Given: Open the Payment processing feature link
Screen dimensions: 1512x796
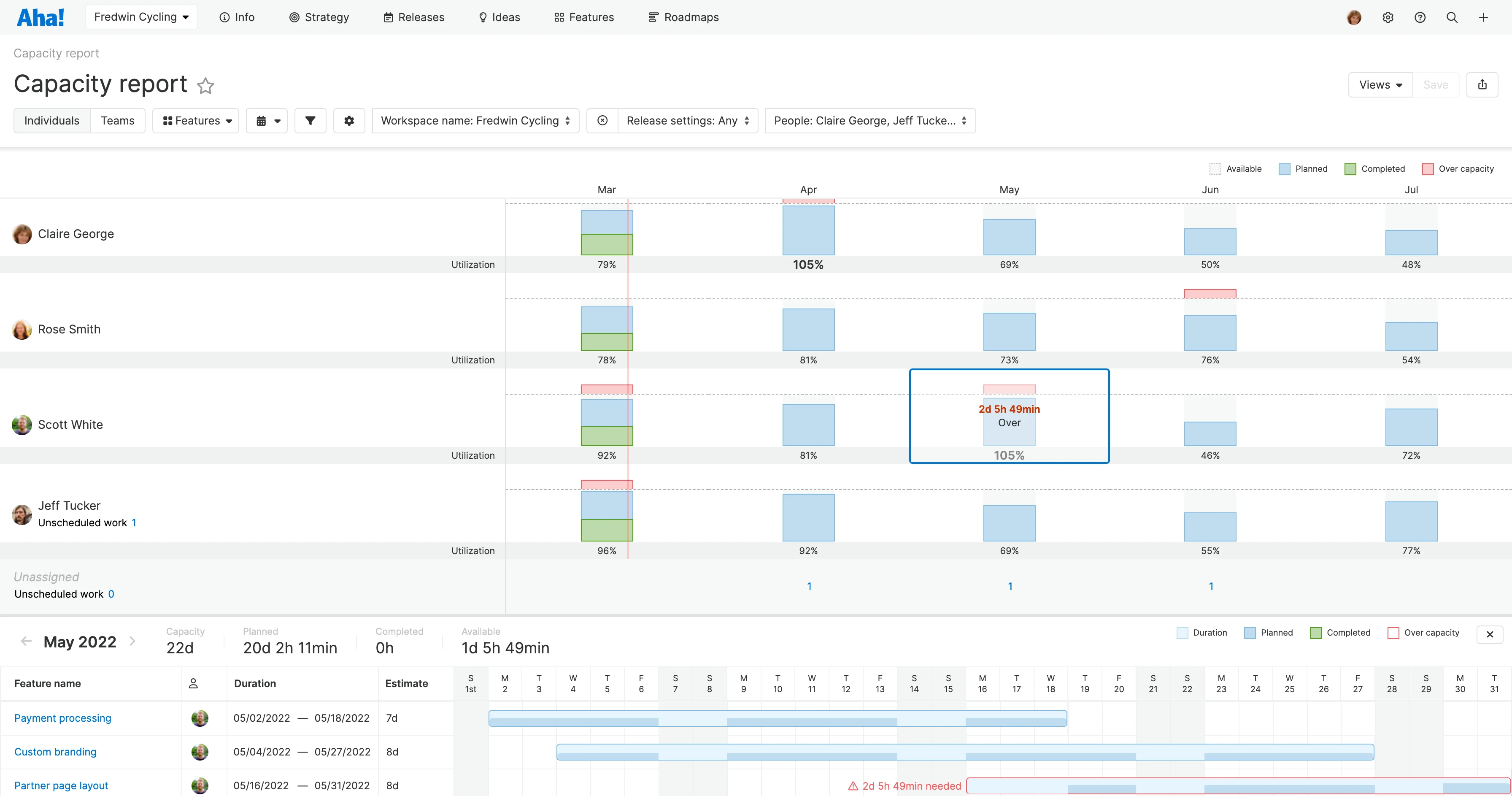Looking at the screenshot, I should pyautogui.click(x=62, y=717).
